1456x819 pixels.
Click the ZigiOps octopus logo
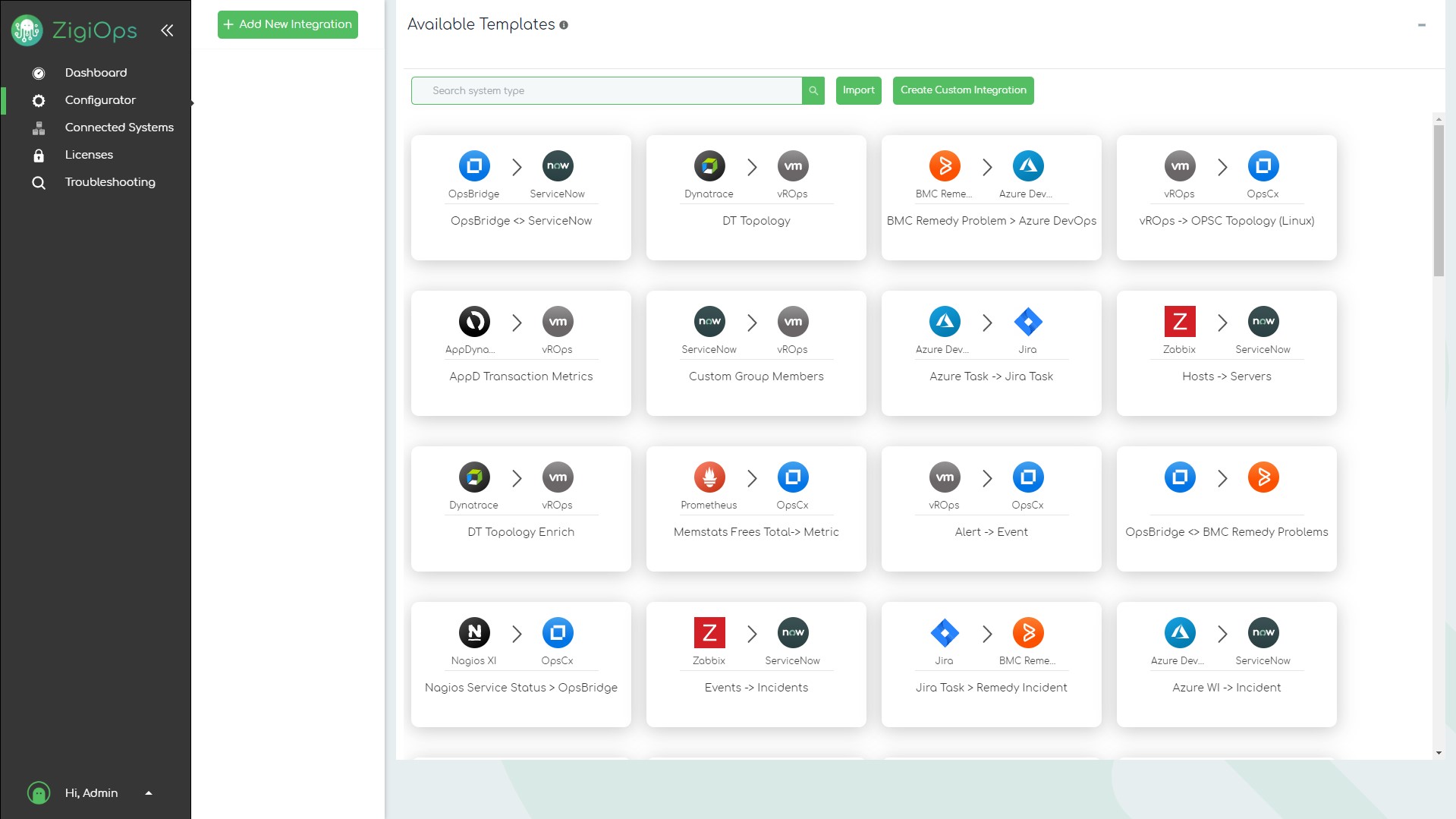(27, 30)
